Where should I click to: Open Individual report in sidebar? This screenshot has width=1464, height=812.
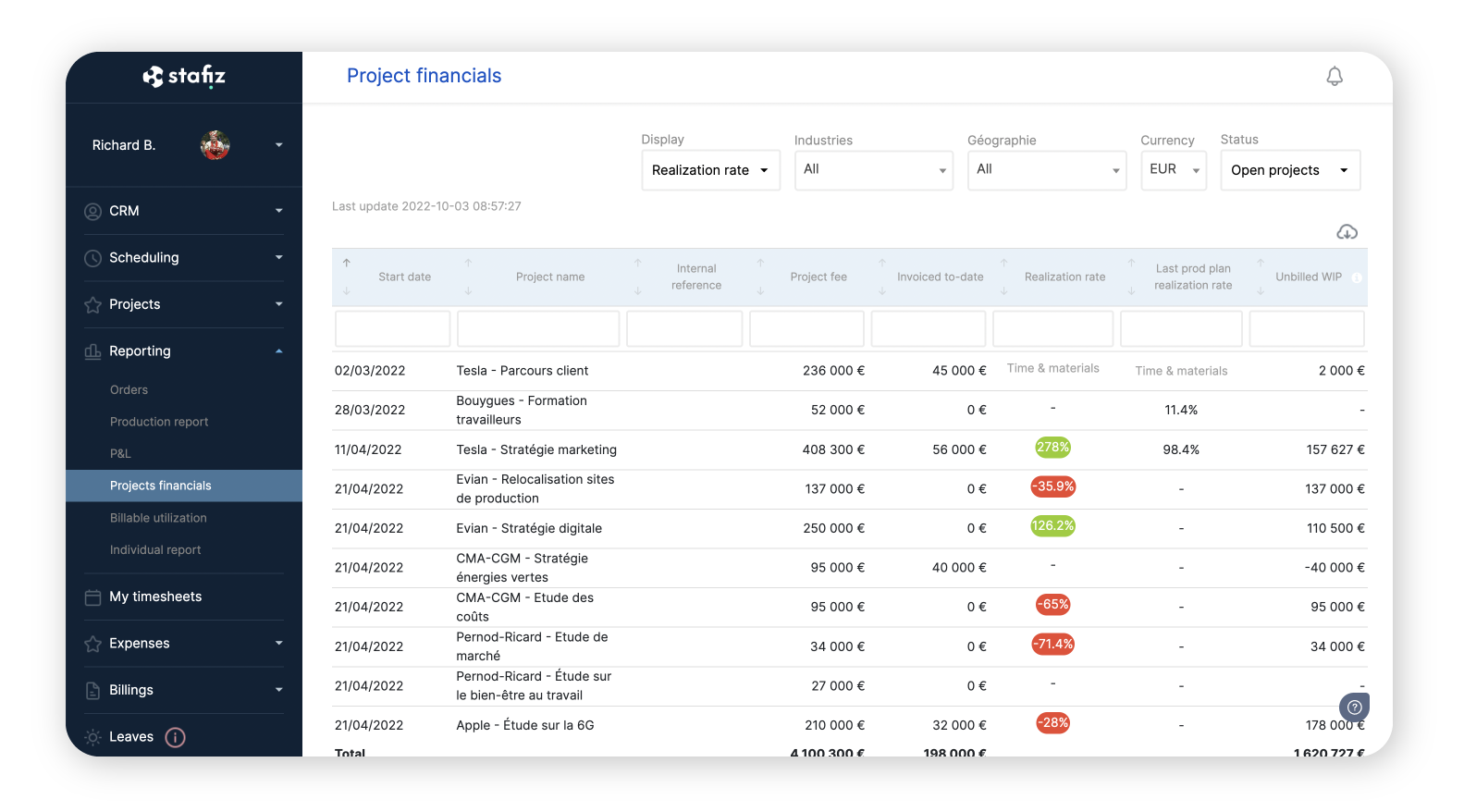(155, 550)
